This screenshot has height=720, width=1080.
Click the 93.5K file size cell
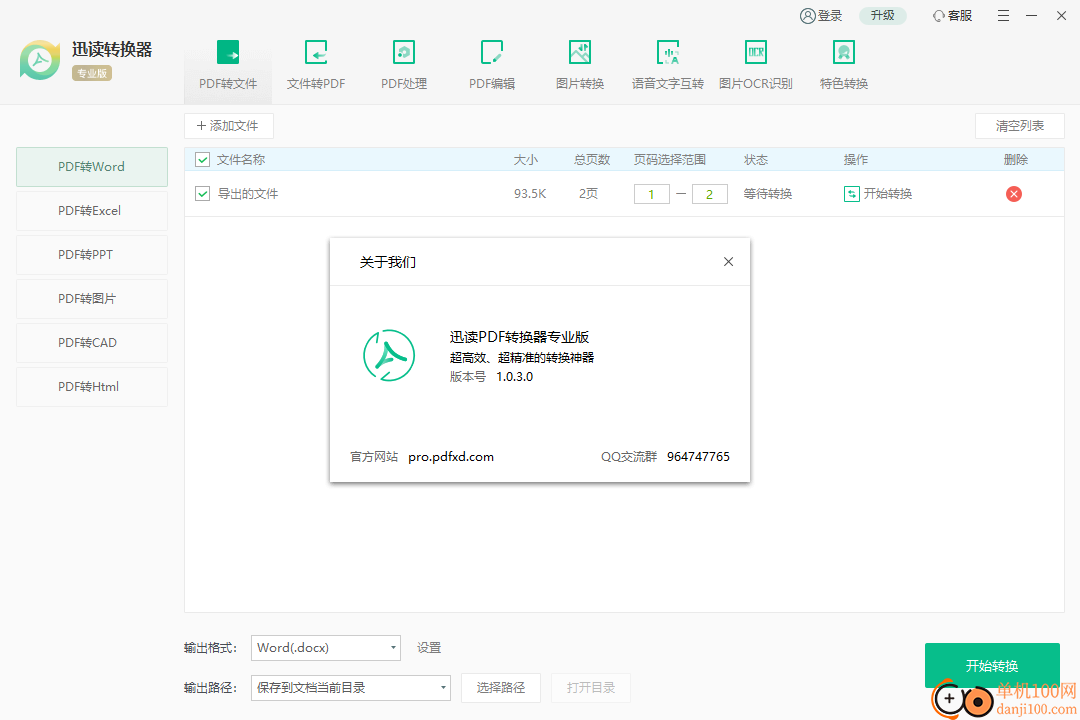click(x=530, y=194)
